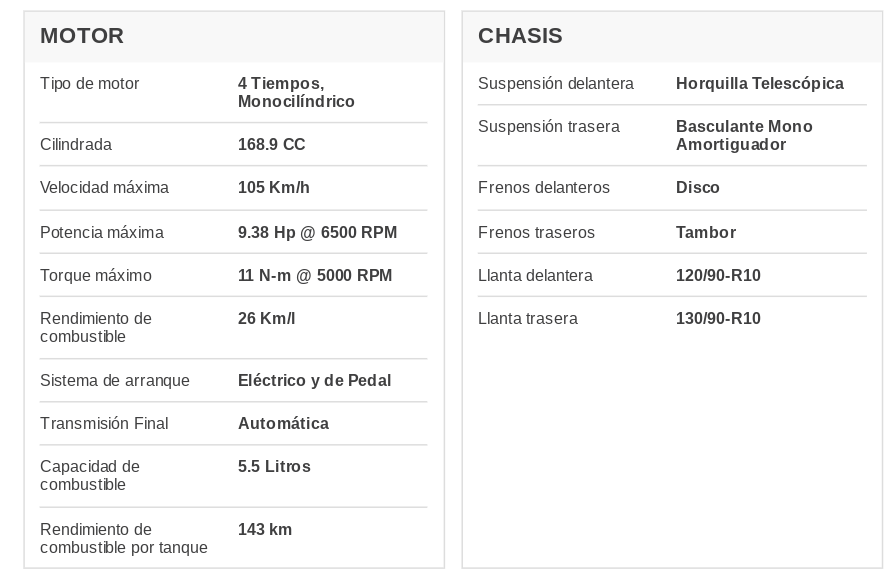Select the 26 Km/l fuel efficiency value
The width and height of the screenshot is (892, 580).
tap(266, 318)
